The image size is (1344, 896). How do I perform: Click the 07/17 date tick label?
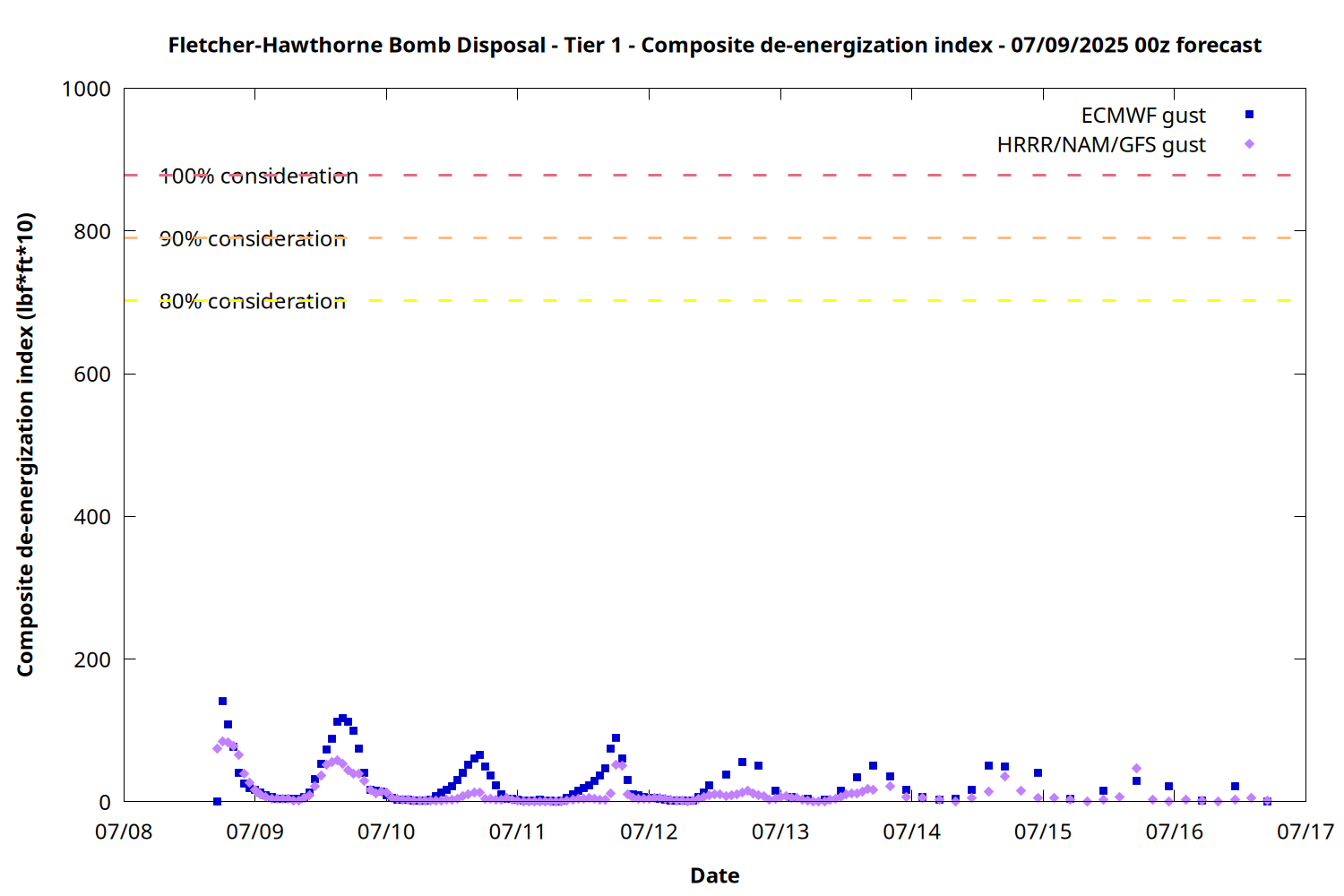pos(1305,831)
